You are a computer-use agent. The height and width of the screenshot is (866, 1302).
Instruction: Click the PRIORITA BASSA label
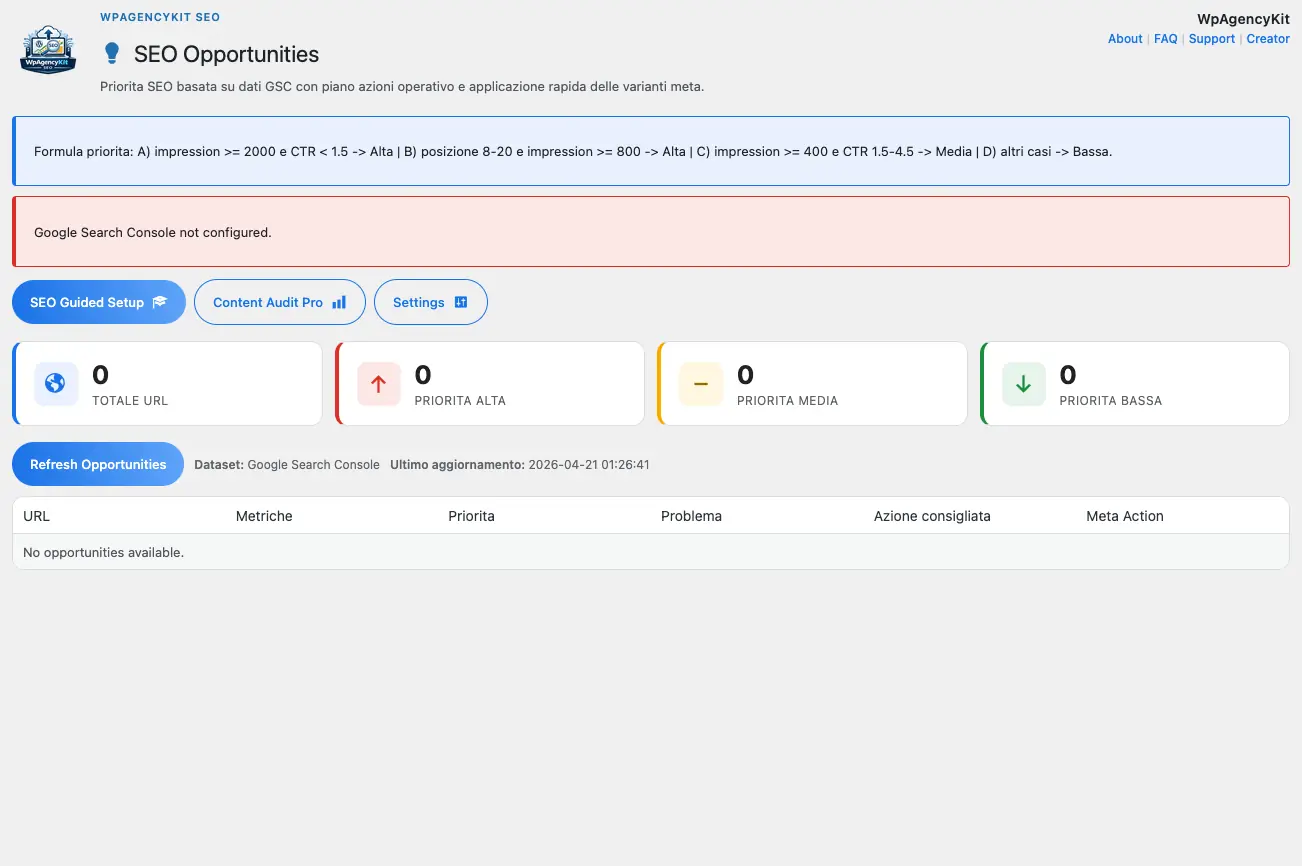click(x=1111, y=401)
